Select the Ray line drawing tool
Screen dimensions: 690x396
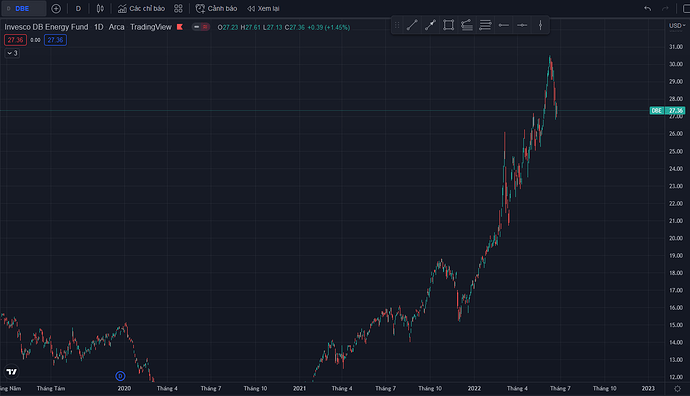click(430, 25)
